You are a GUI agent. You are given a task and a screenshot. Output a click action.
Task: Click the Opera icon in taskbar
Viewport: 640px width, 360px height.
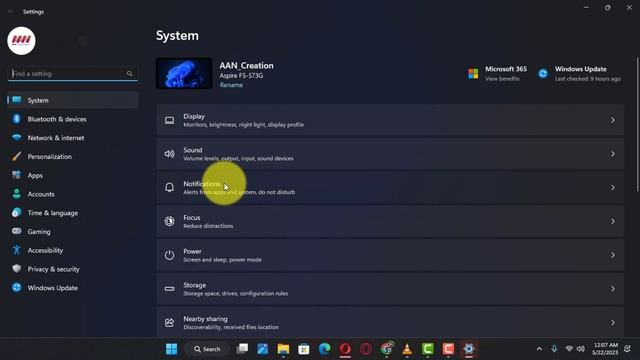point(345,349)
